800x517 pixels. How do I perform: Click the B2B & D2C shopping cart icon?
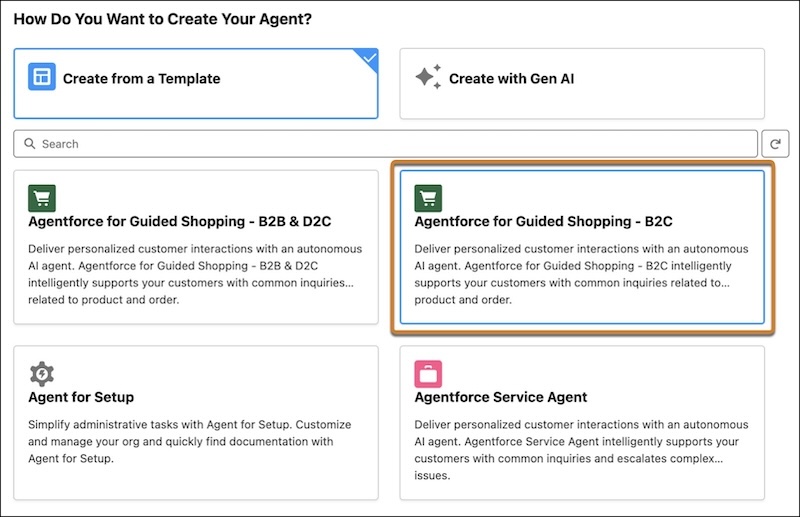tap(42, 198)
